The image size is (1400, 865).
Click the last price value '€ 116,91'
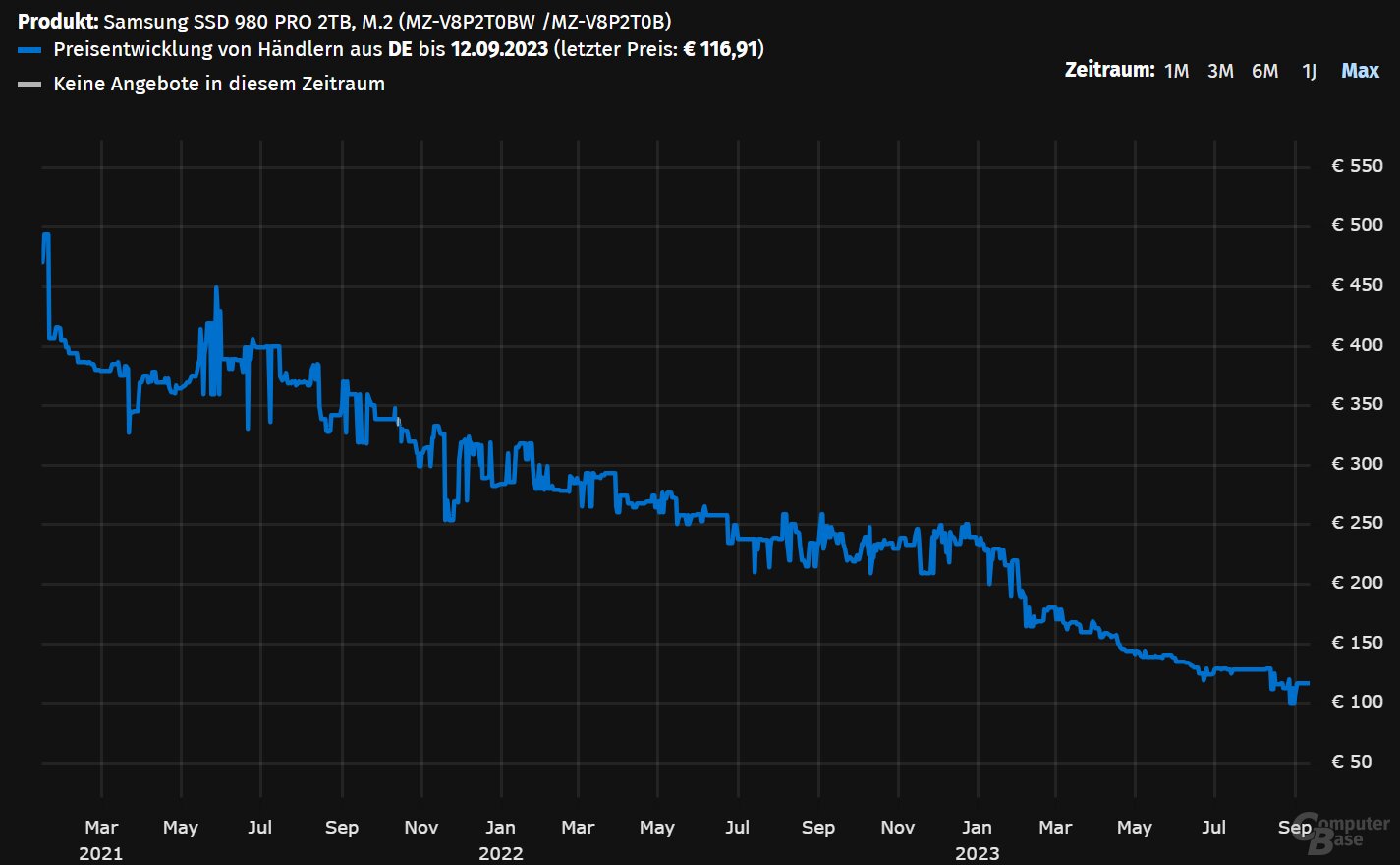pos(721,49)
